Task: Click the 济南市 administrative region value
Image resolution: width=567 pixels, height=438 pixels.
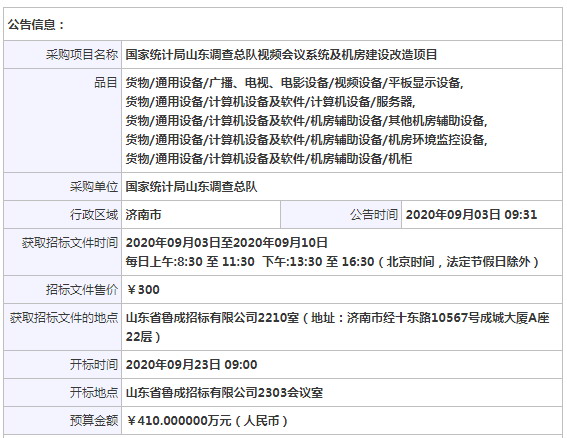Action: 143,215
